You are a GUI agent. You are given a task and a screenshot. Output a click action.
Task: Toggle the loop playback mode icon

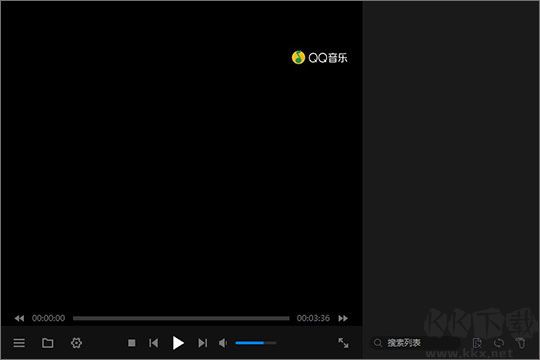point(499,343)
